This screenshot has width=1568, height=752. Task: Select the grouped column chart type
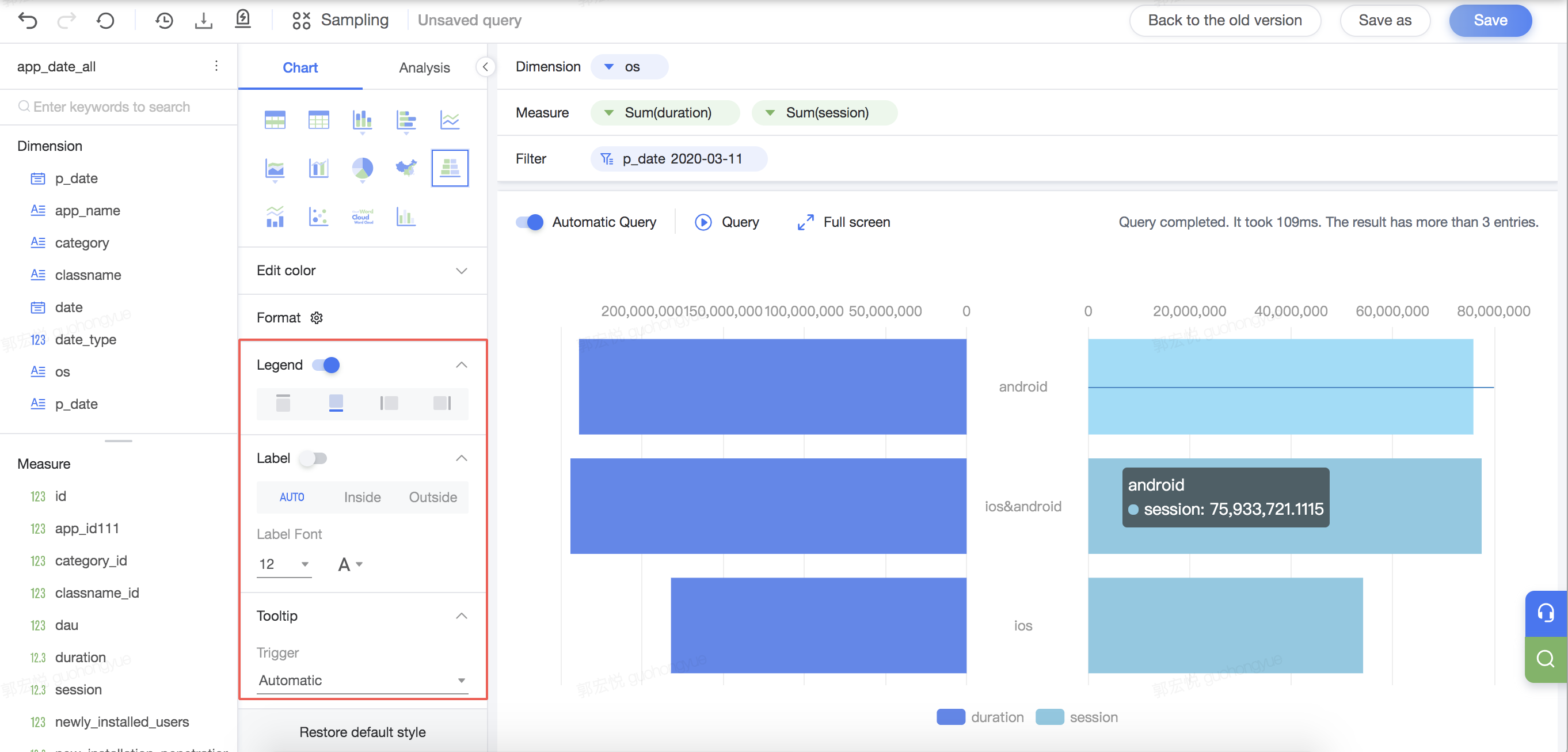pos(406,216)
